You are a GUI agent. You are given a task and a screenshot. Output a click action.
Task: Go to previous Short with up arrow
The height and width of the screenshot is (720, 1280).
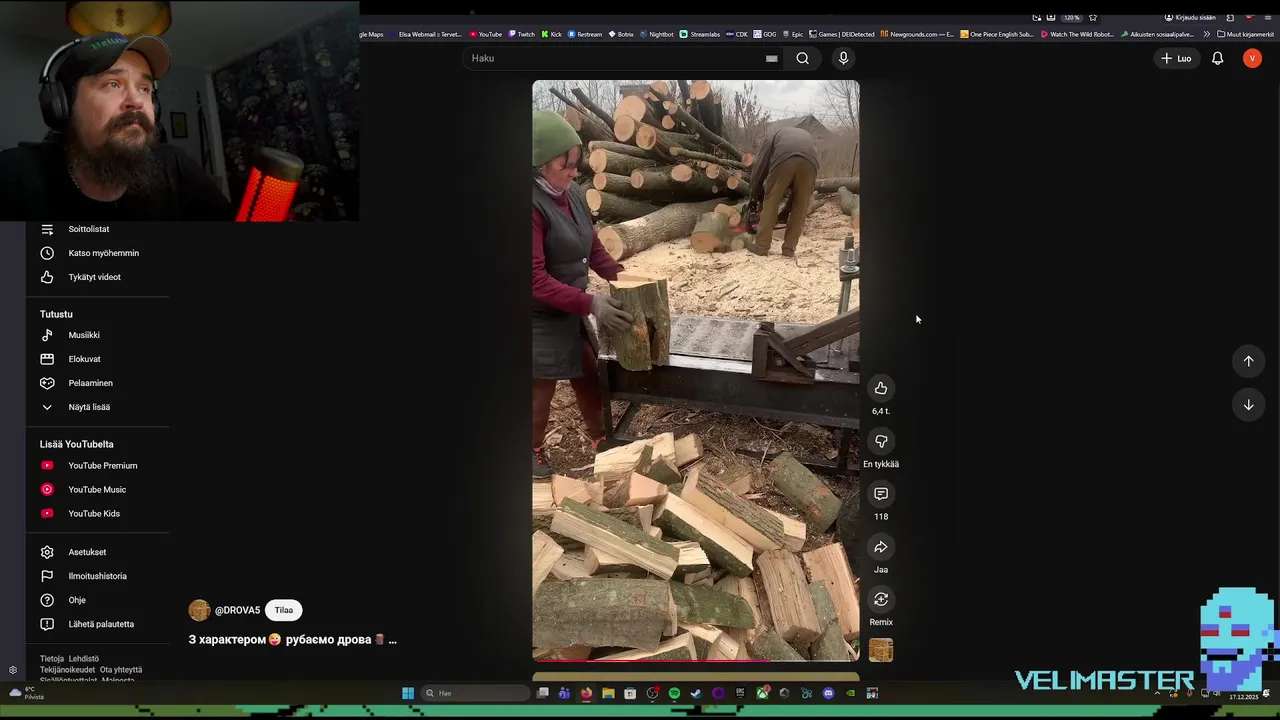pyautogui.click(x=1248, y=361)
